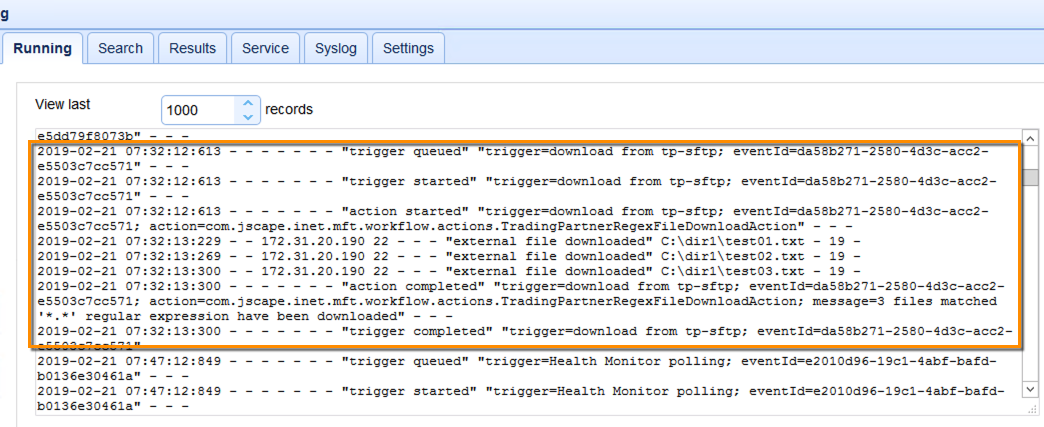This screenshot has height=427, width=1044.
Task: Click the "trigger queued" tp-sftp log line
Action: pos(400,152)
